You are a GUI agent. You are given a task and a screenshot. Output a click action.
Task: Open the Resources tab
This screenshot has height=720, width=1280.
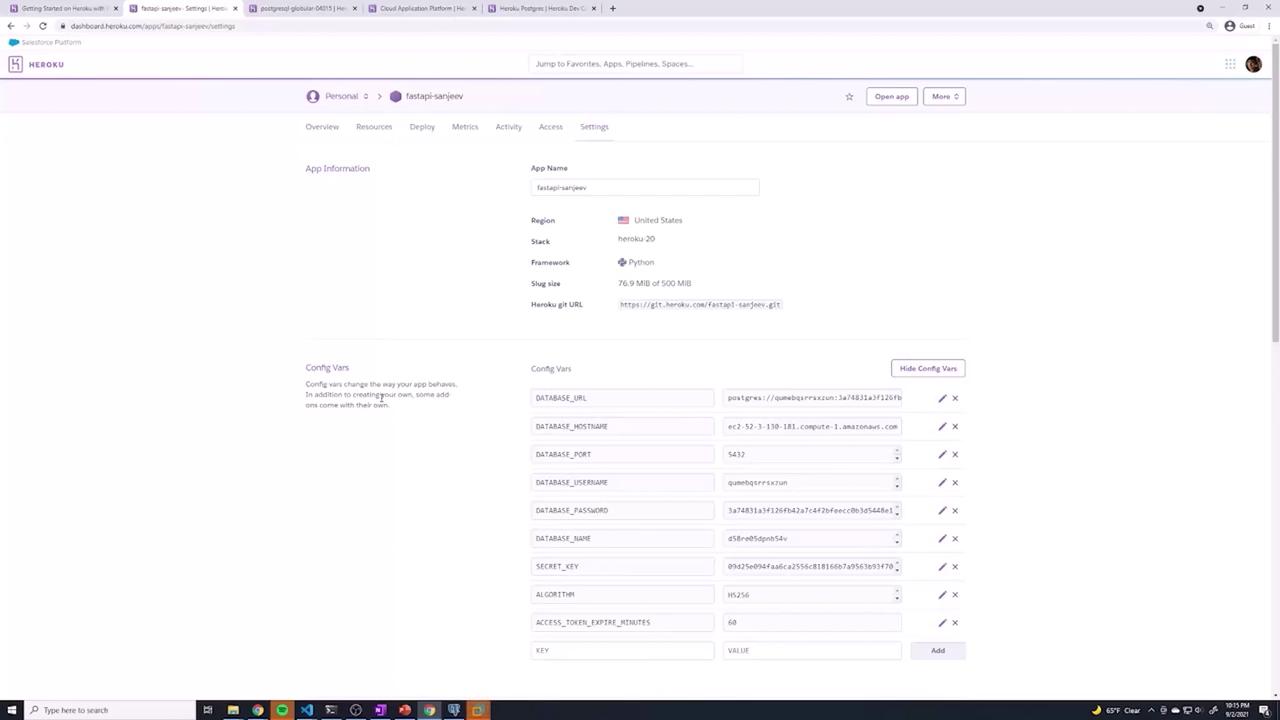point(374,127)
